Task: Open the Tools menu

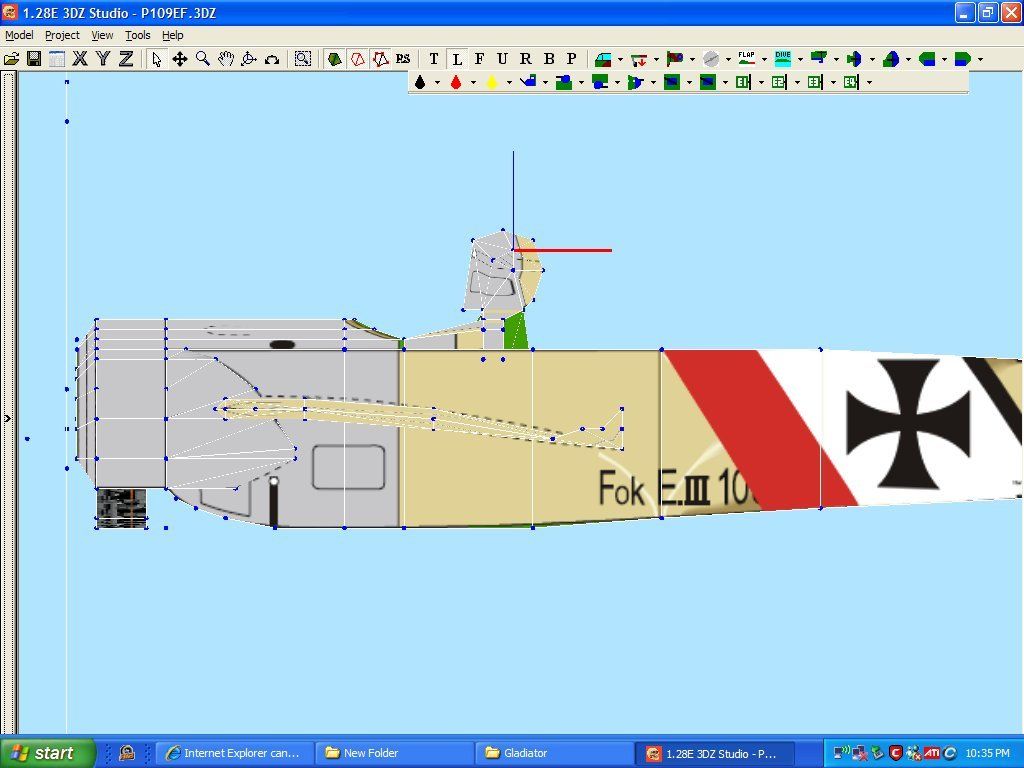Action: coord(138,35)
